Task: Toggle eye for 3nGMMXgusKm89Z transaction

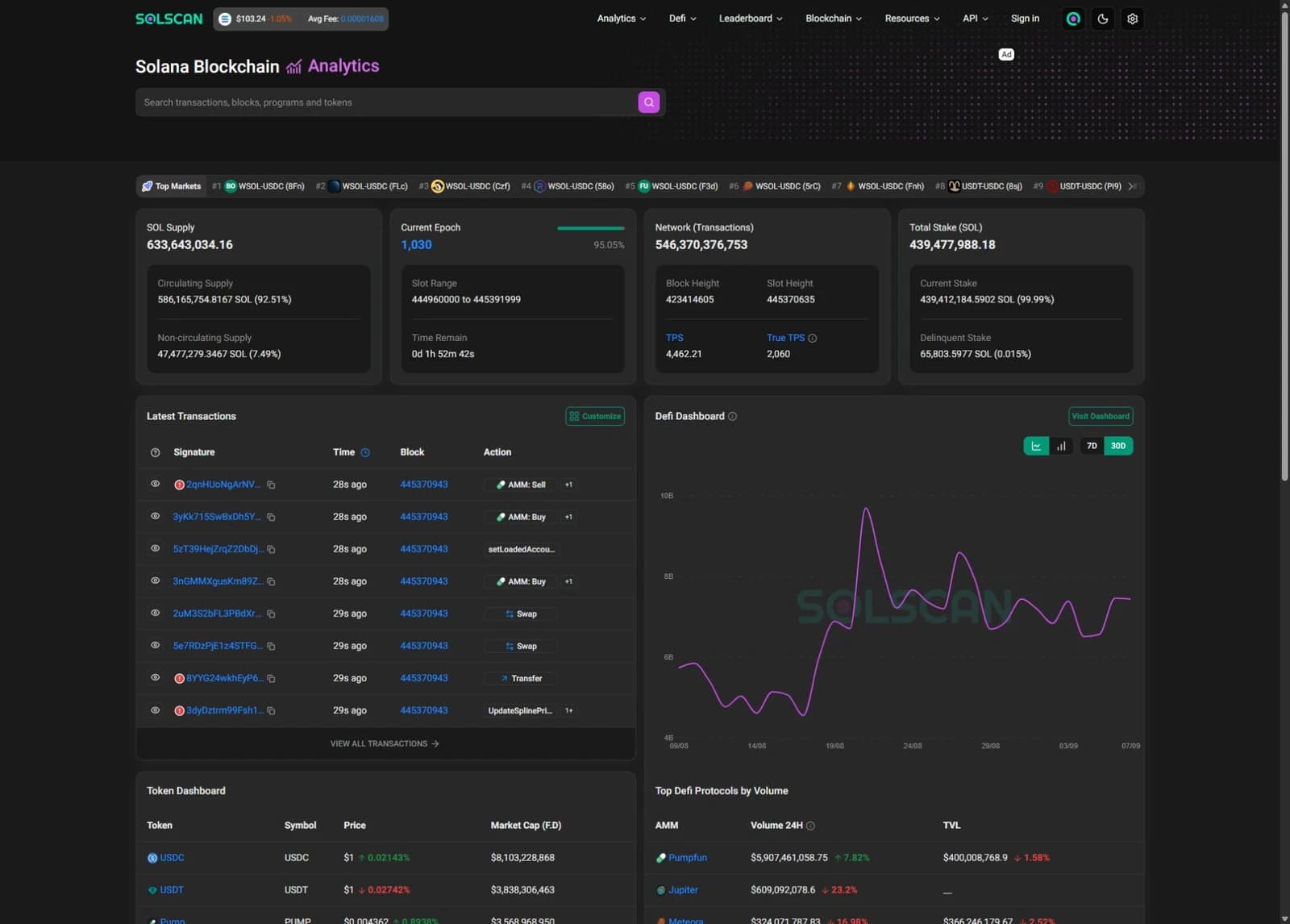Action: pos(155,581)
